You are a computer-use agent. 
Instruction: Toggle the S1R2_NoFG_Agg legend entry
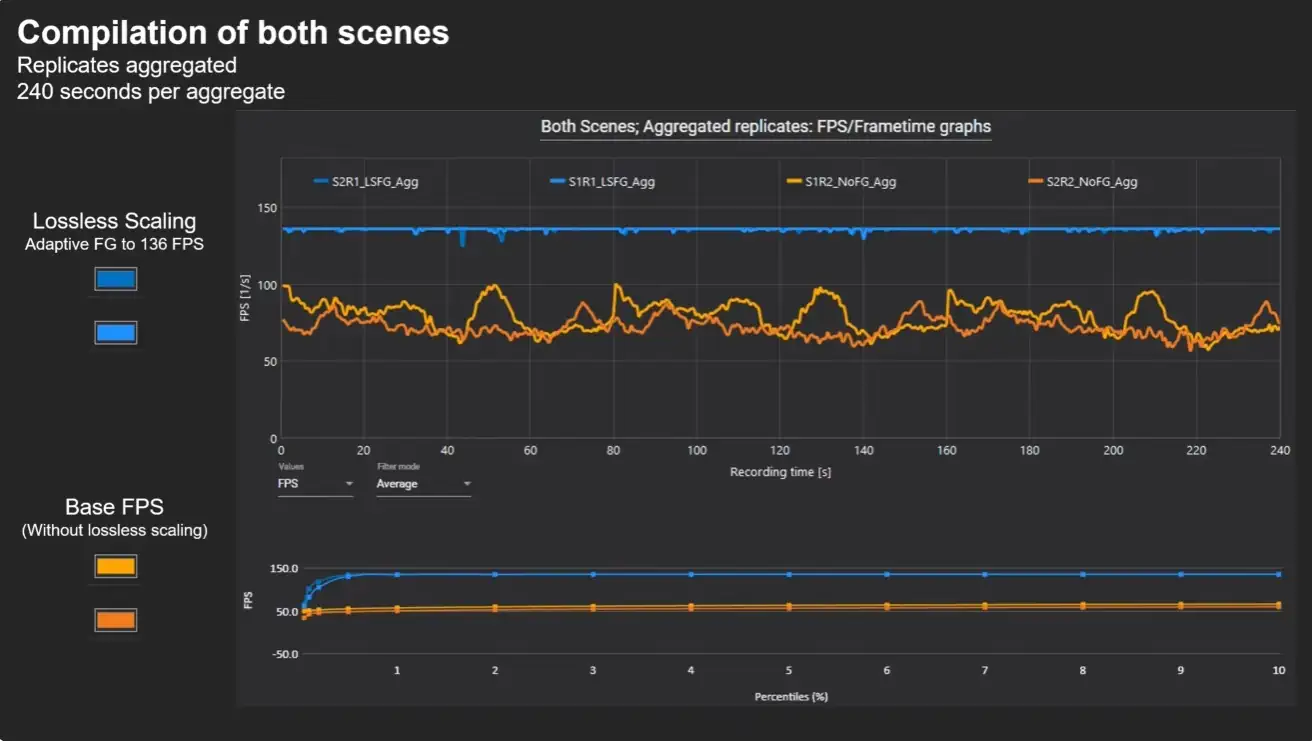coord(843,182)
